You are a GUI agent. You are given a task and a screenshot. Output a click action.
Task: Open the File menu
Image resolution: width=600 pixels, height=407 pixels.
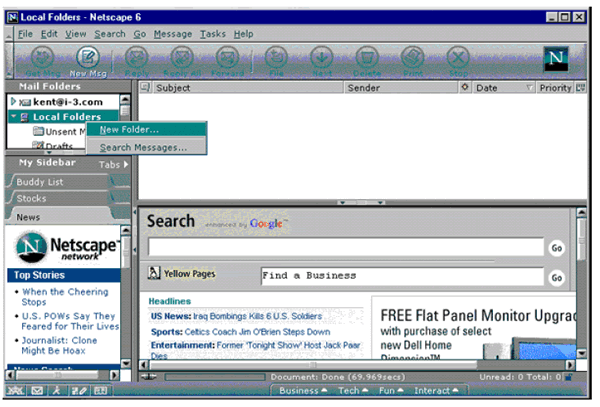[25, 34]
